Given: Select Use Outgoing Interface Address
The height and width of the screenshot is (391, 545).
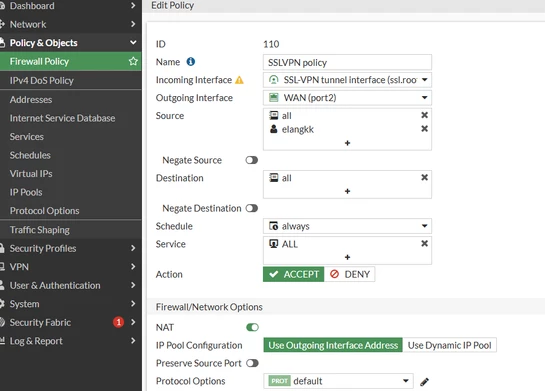Looking at the screenshot, I should [x=333, y=345].
